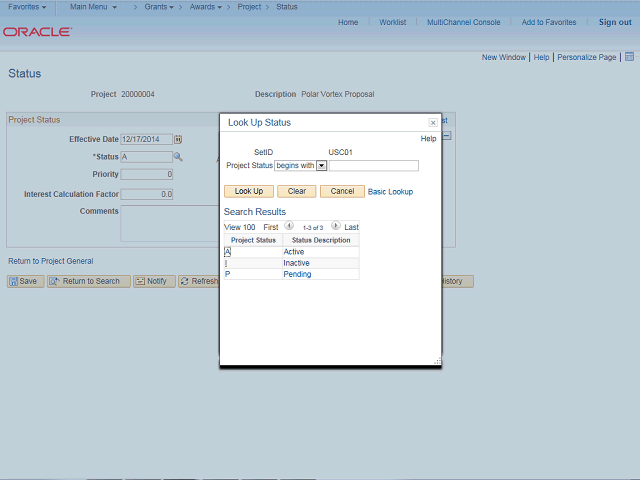Expand the Favorites menu

coord(27,7)
